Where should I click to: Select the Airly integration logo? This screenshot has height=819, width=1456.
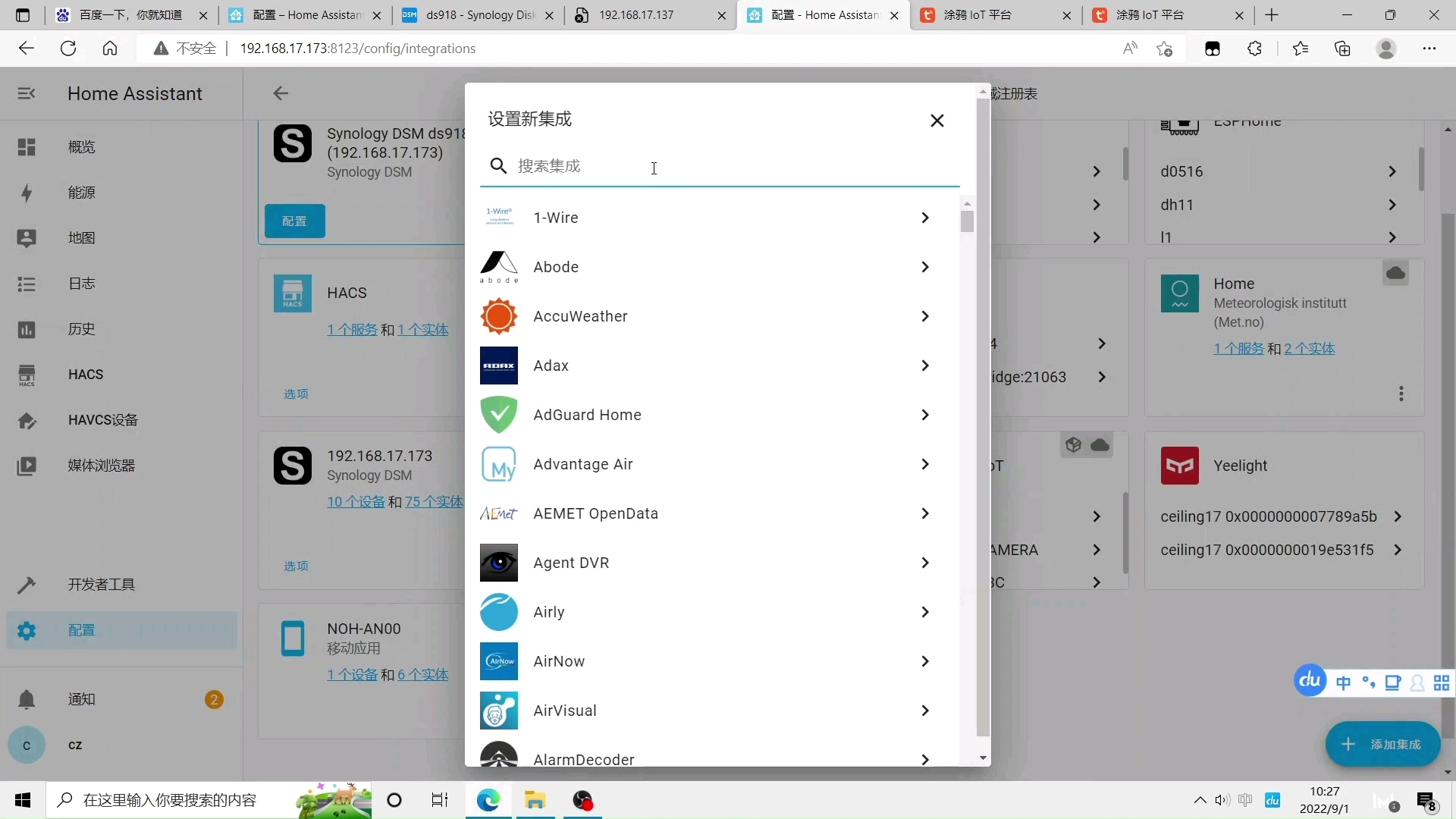pos(499,612)
